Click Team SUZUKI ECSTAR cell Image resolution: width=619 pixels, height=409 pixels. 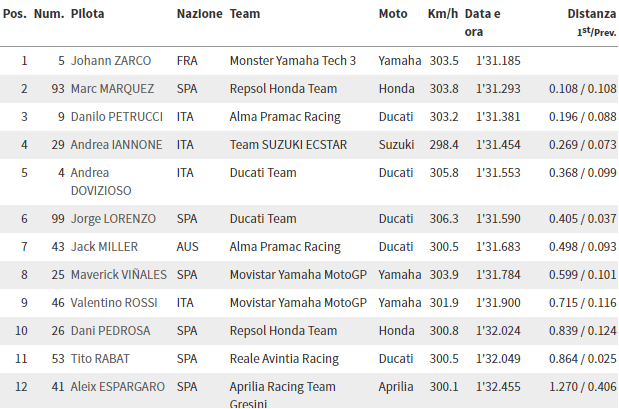pyautogui.click(x=288, y=145)
